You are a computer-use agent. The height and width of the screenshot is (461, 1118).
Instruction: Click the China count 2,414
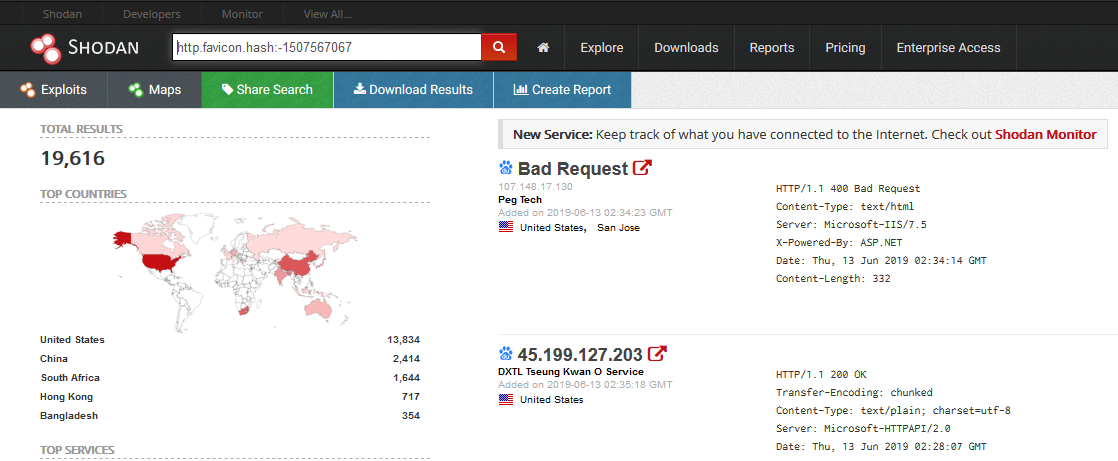(406, 359)
